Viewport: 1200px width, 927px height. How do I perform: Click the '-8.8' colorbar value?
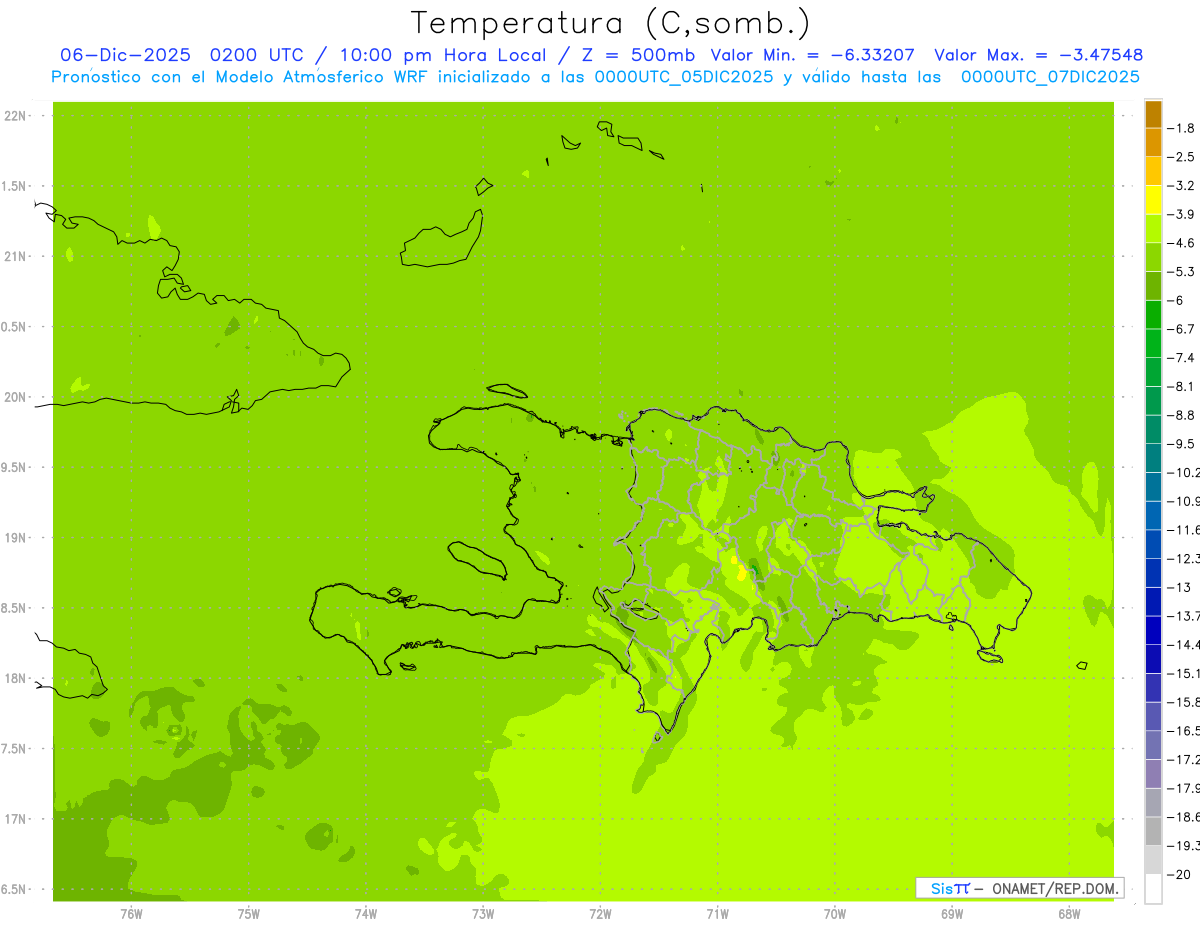coord(1181,415)
